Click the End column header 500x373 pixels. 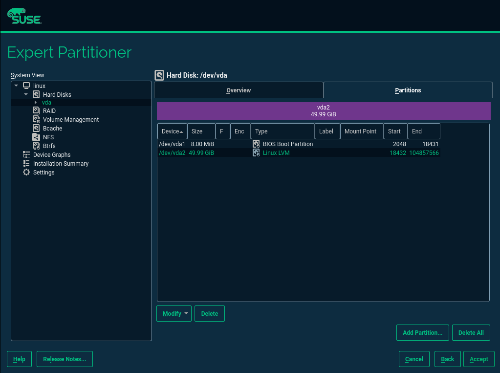coord(424,131)
